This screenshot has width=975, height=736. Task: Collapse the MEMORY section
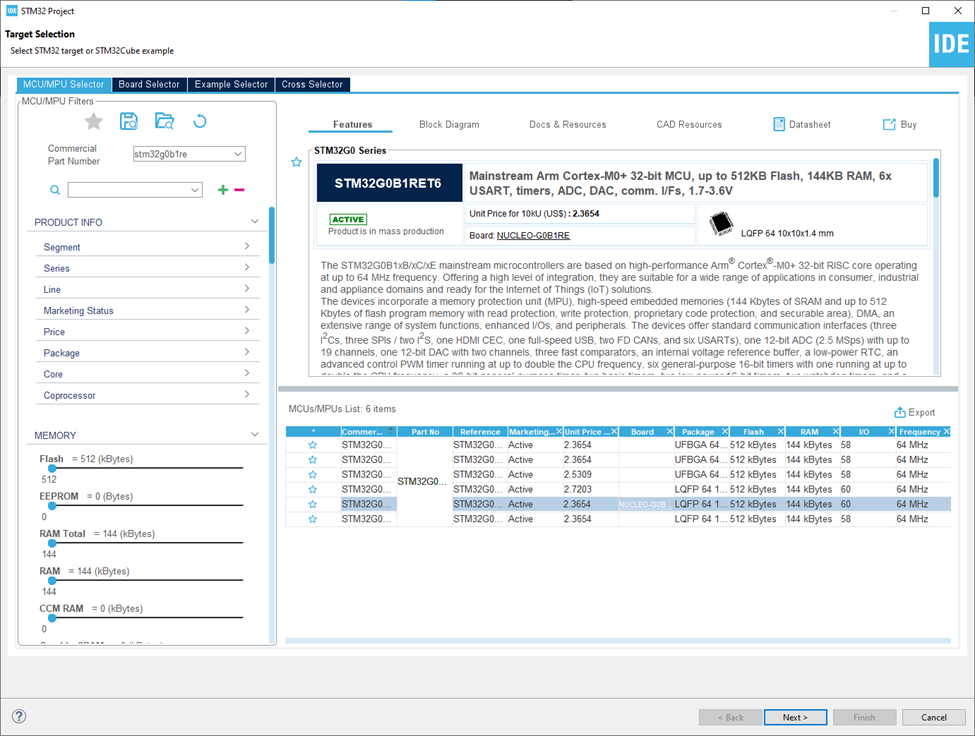pyautogui.click(x=254, y=435)
